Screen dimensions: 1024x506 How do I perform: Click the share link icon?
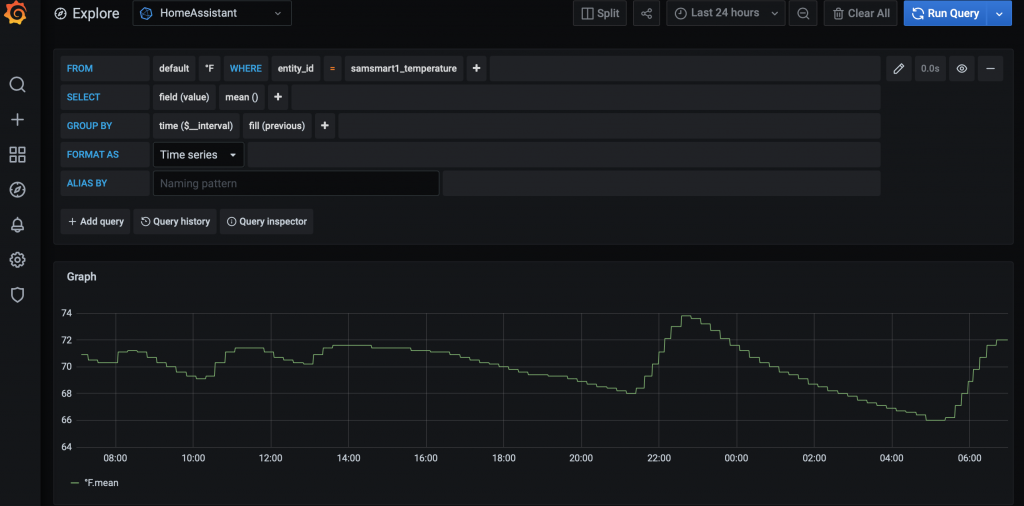coord(647,13)
